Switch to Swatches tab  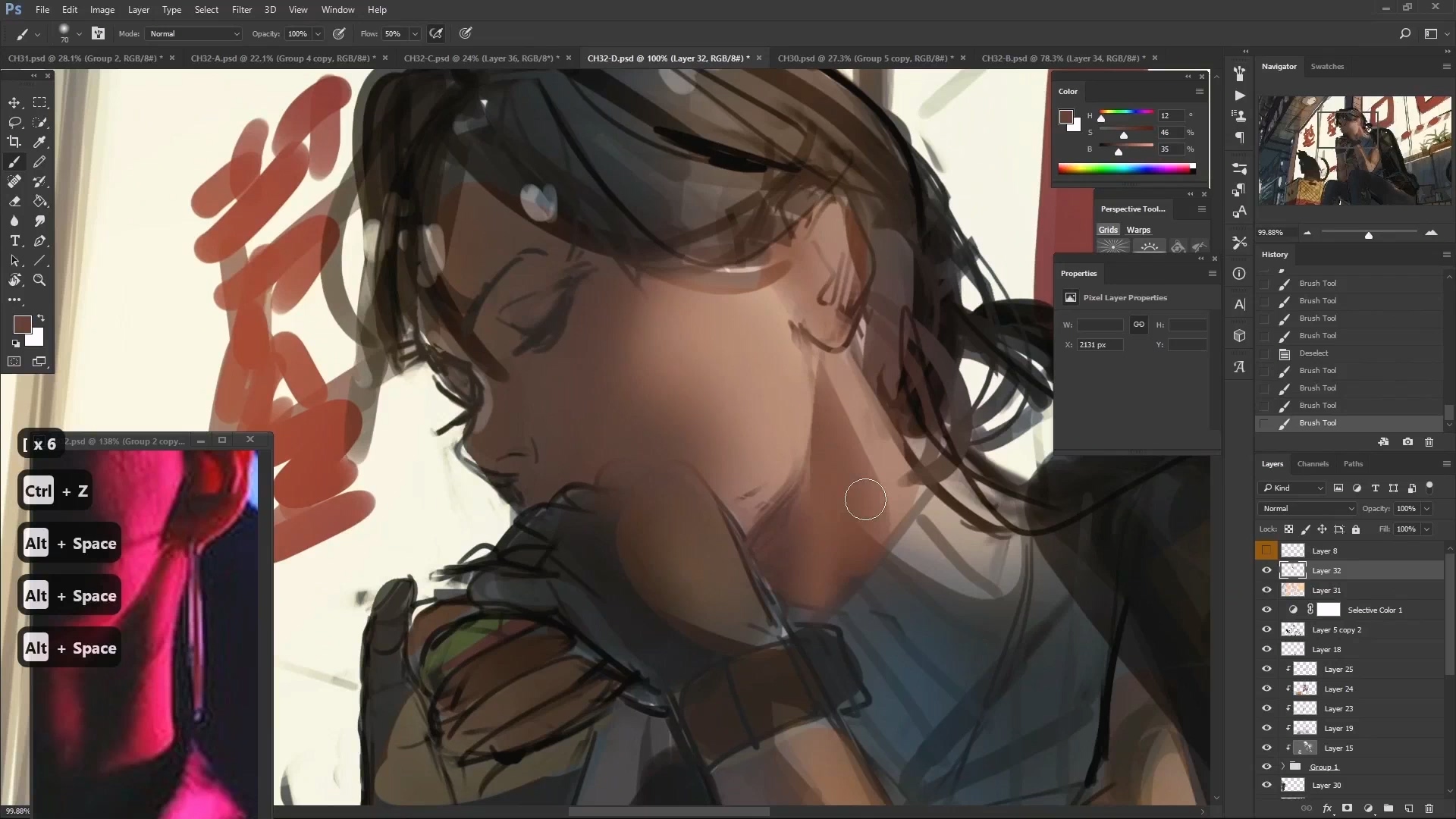(x=1327, y=67)
